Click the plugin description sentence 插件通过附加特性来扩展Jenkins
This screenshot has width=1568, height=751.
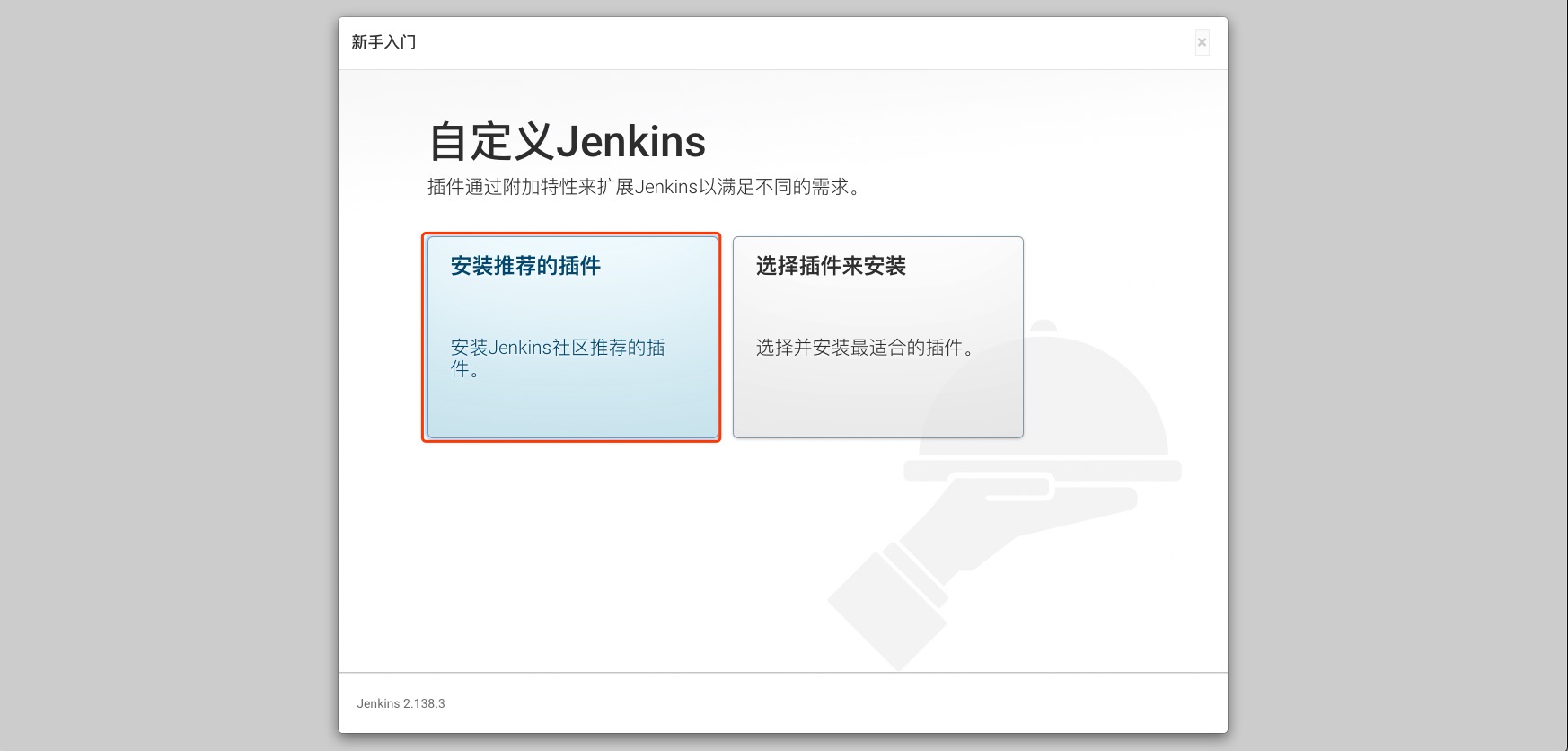(x=644, y=187)
